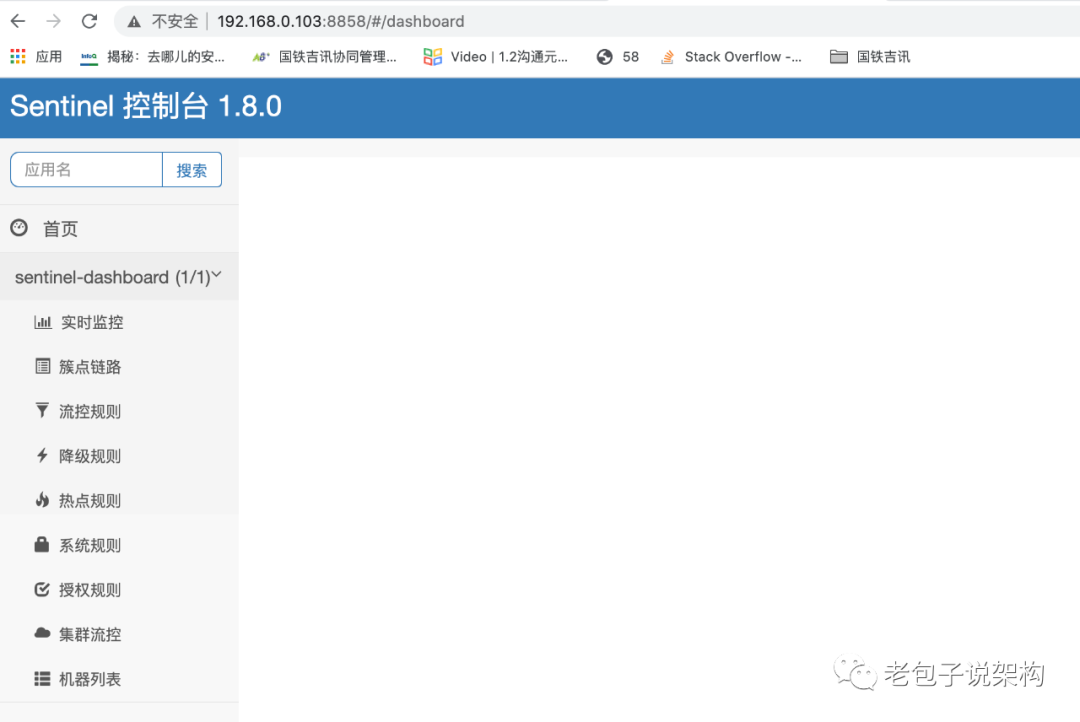Click the filter funnel icon beside 流控规则

pyautogui.click(x=42, y=411)
